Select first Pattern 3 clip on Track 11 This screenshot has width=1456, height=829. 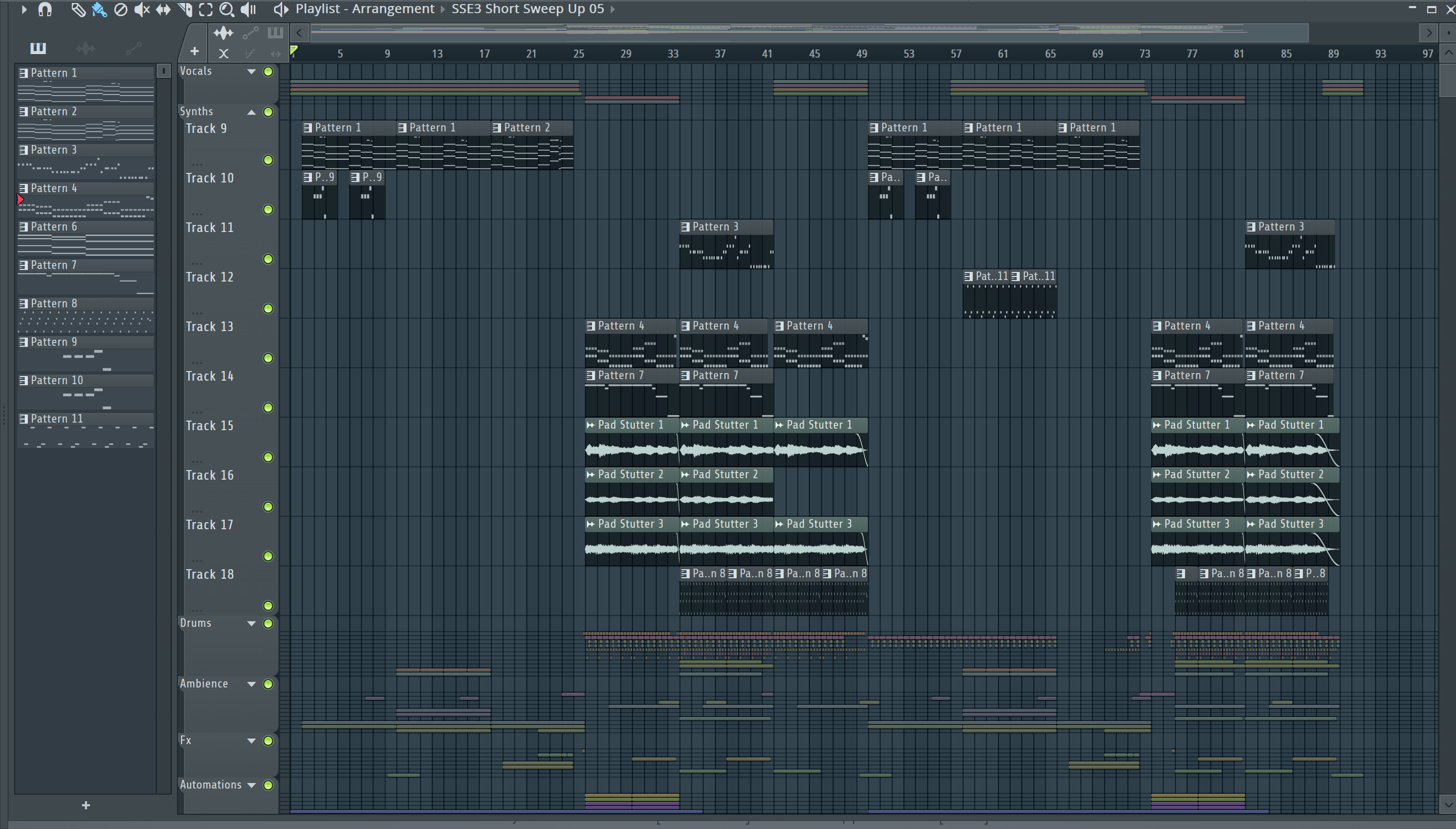coord(726,244)
